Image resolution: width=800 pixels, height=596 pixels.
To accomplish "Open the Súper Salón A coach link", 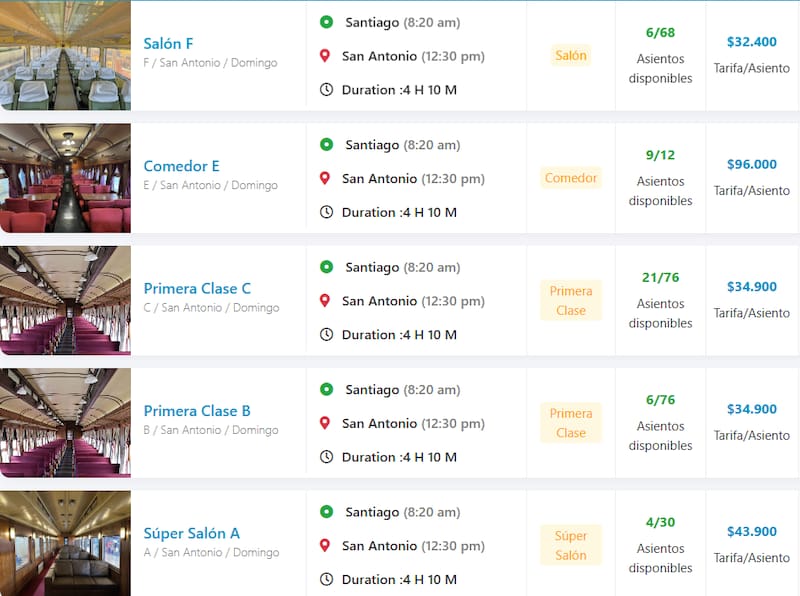I will pos(191,533).
